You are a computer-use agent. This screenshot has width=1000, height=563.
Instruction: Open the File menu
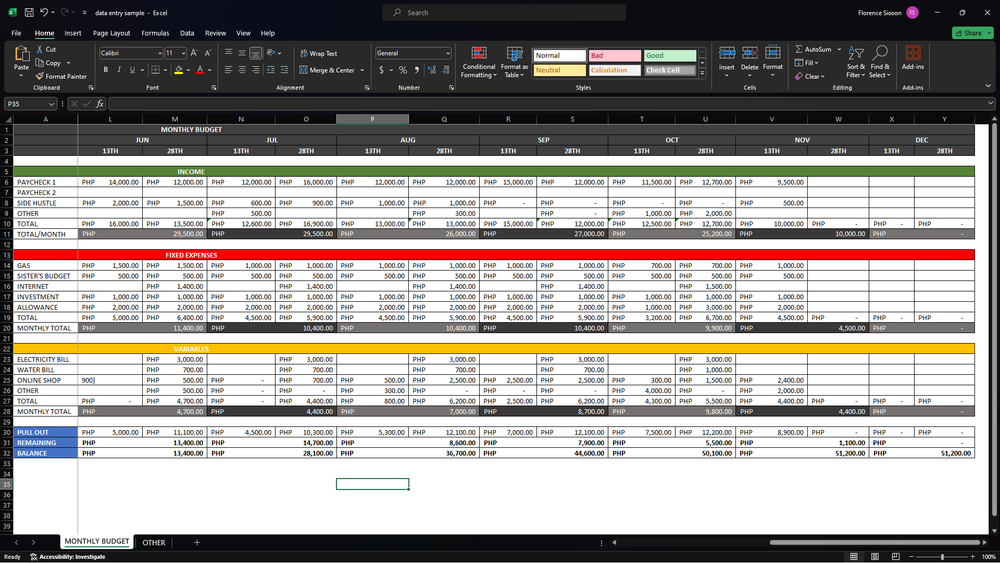coord(16,33)
